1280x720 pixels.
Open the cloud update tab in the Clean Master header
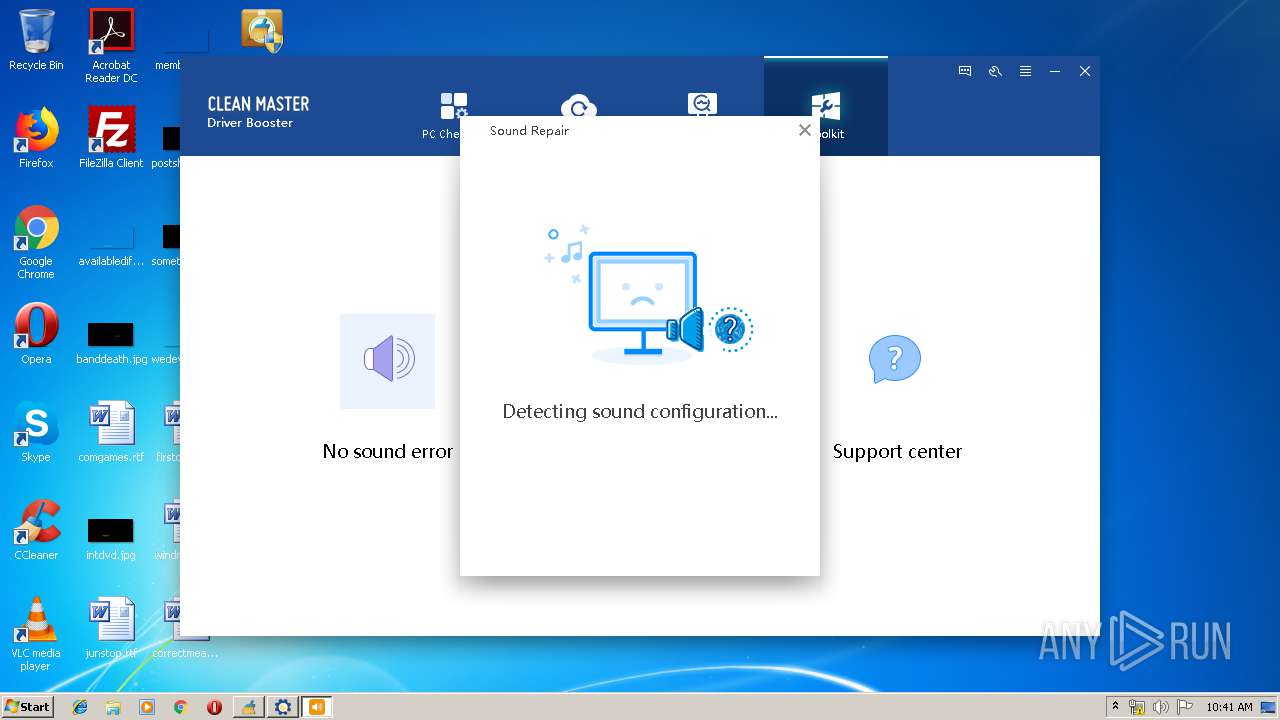(x=578, y=106)
